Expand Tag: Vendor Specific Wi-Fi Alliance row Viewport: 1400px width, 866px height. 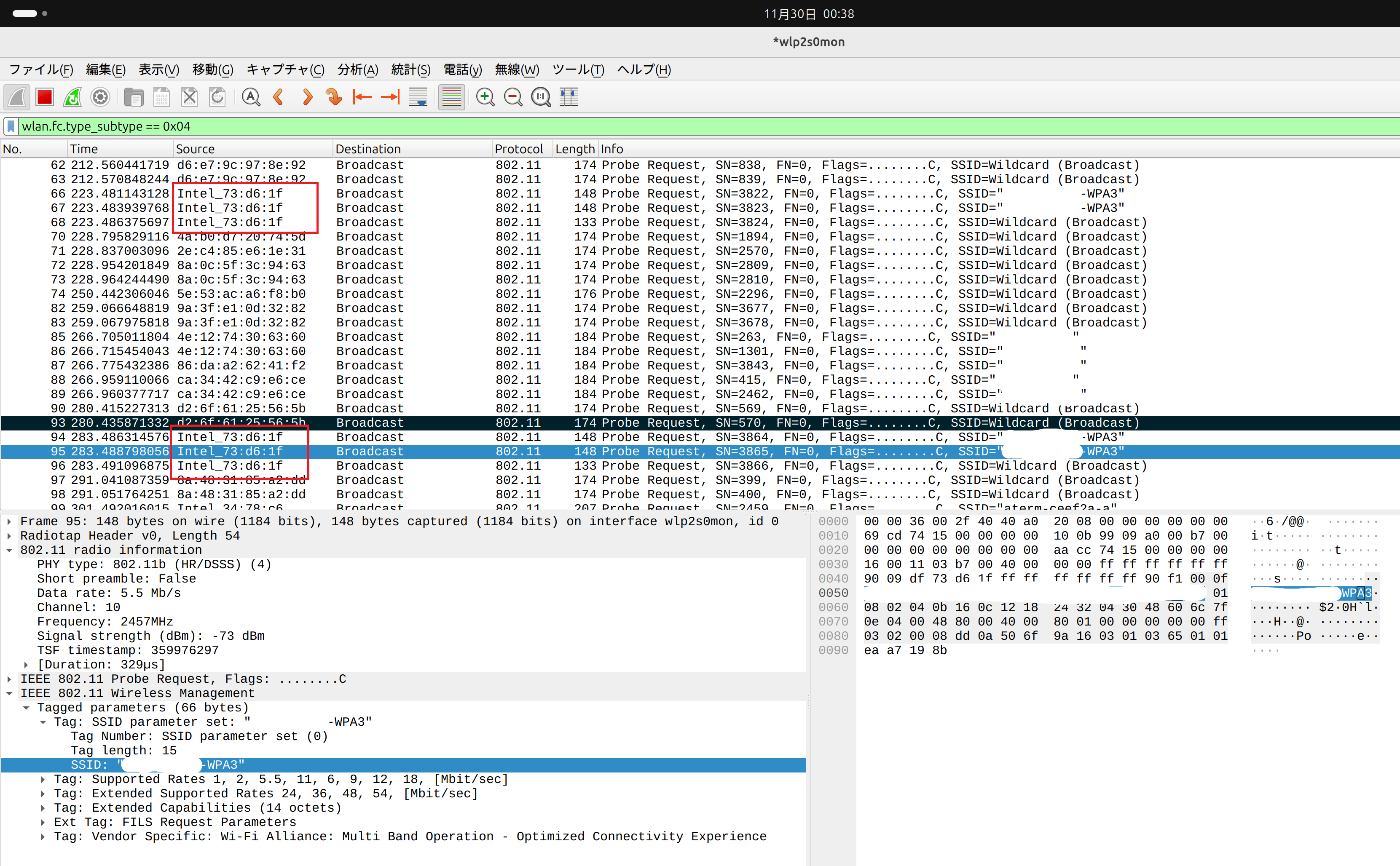(x=43, y=837)
